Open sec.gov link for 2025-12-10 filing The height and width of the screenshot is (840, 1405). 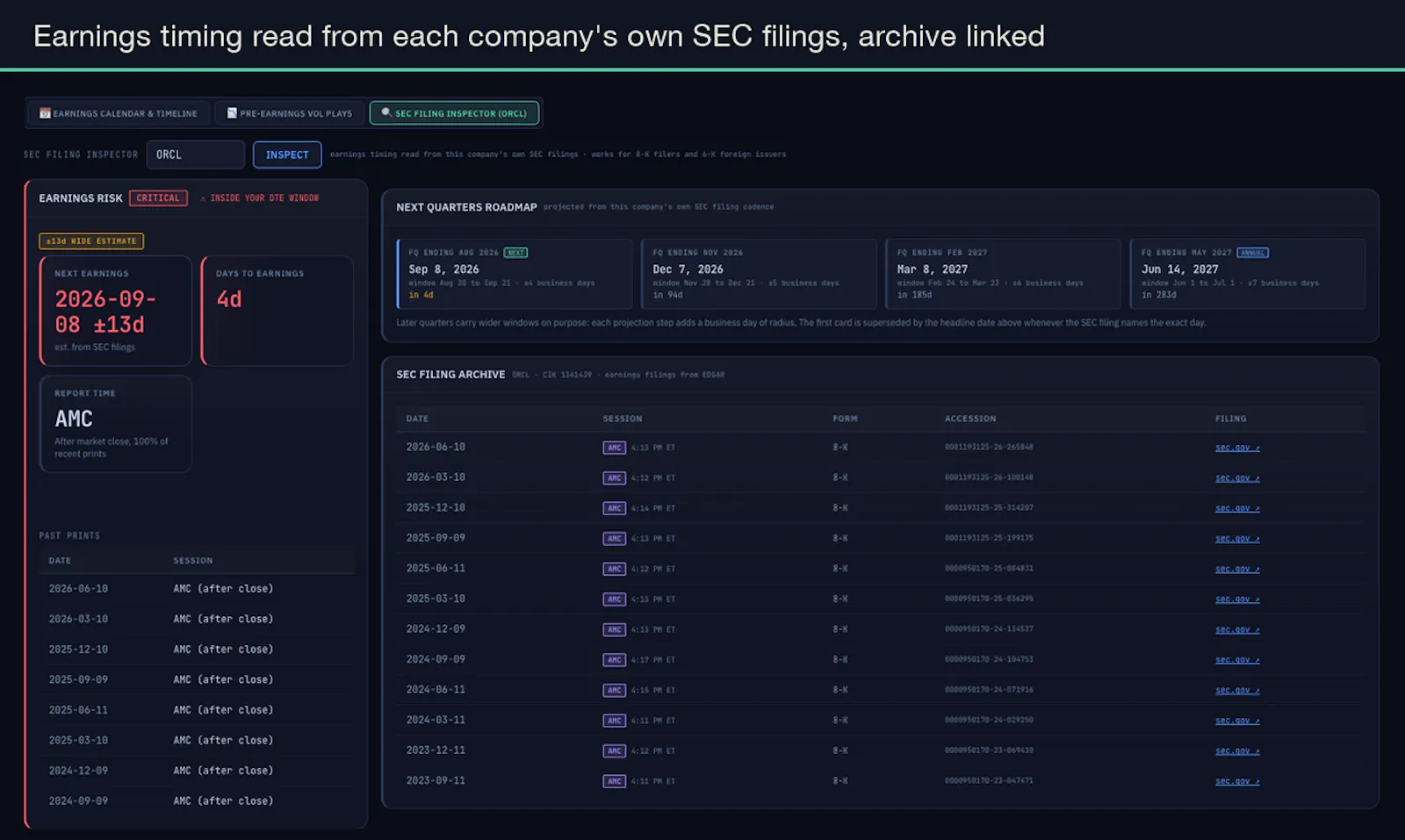click(1237, 508)
